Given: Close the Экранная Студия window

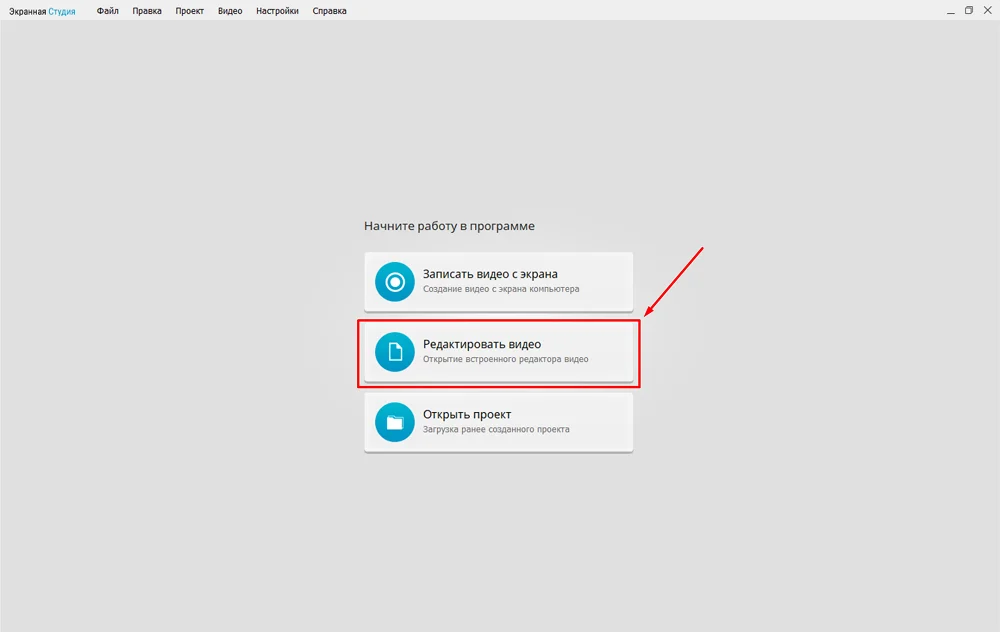Looking at the screenshot, I should pyautogui.click(x=987, y=10).
